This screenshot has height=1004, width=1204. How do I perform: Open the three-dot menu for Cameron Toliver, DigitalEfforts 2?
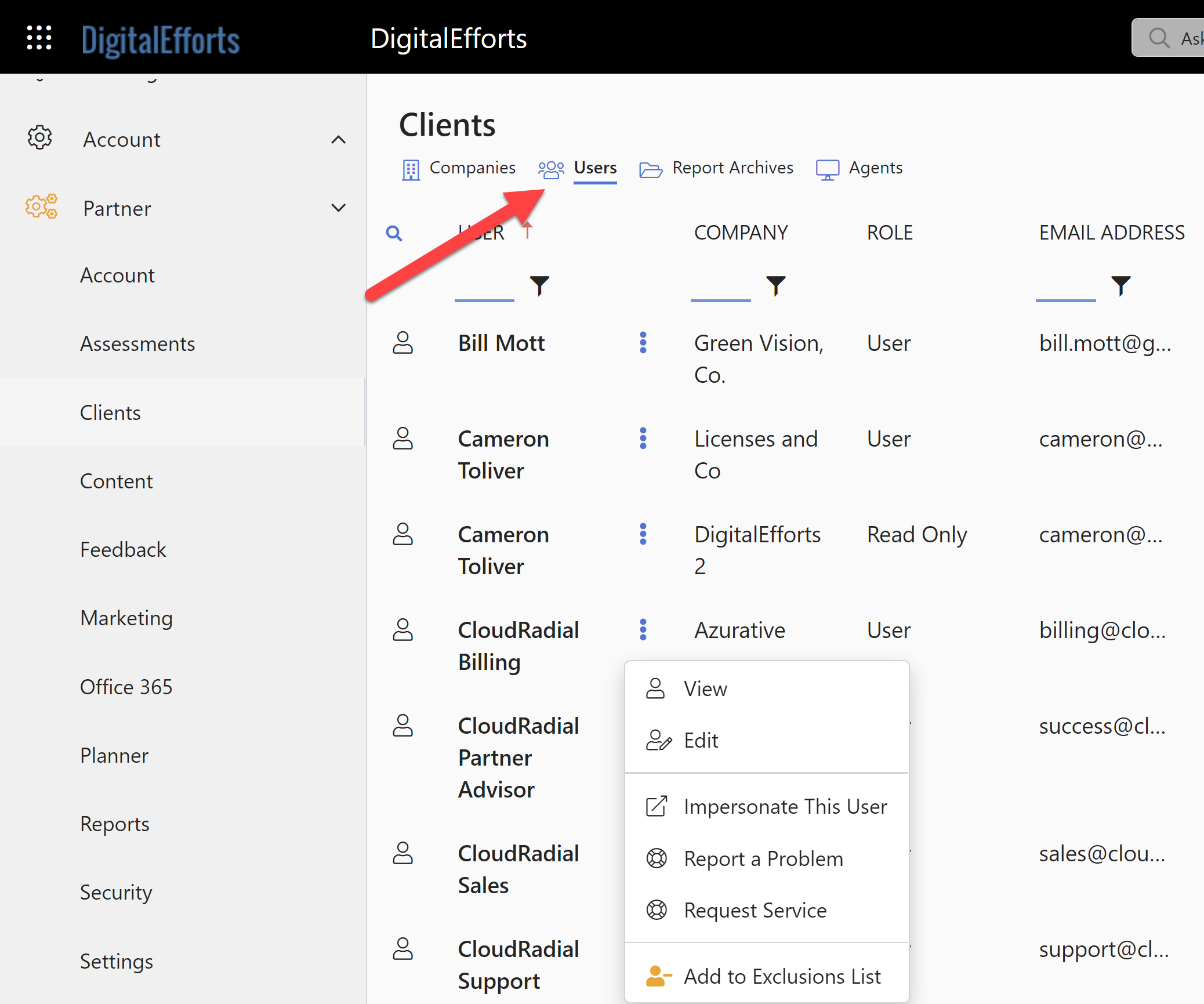643,534
